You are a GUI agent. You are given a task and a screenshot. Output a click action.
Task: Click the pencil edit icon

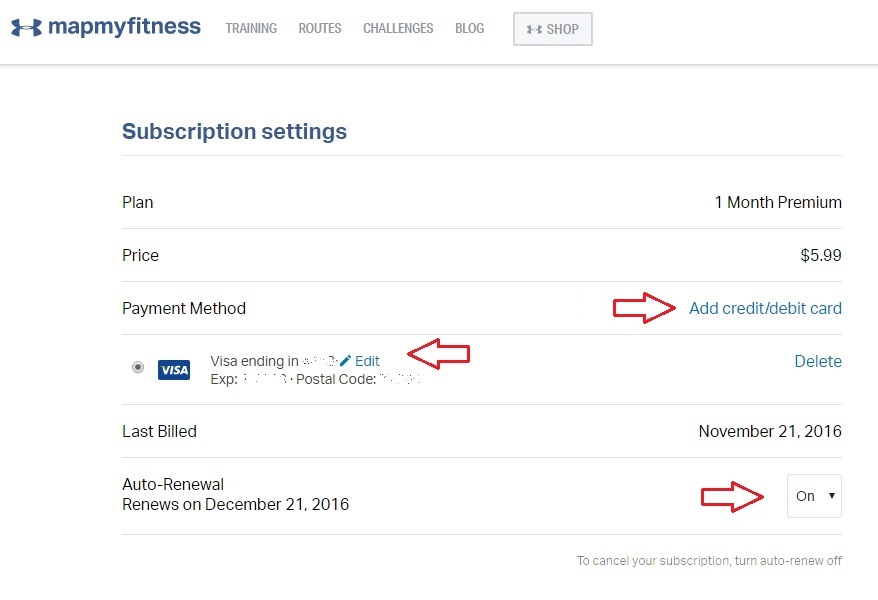pos(345,360)
